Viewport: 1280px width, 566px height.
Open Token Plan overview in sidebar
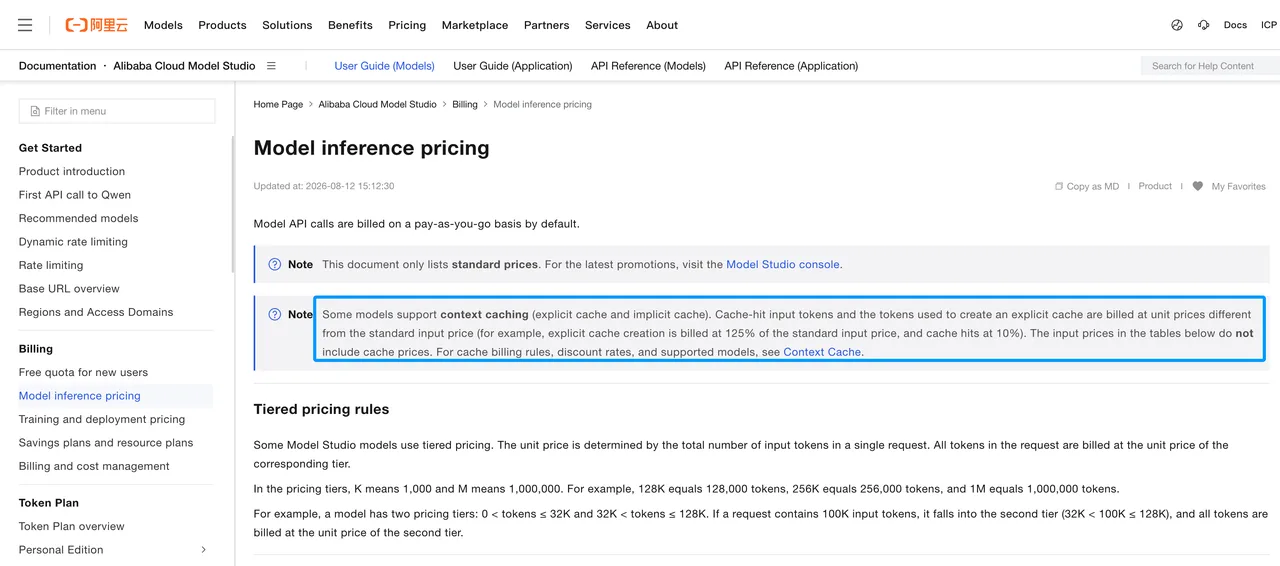click(72, 526)
